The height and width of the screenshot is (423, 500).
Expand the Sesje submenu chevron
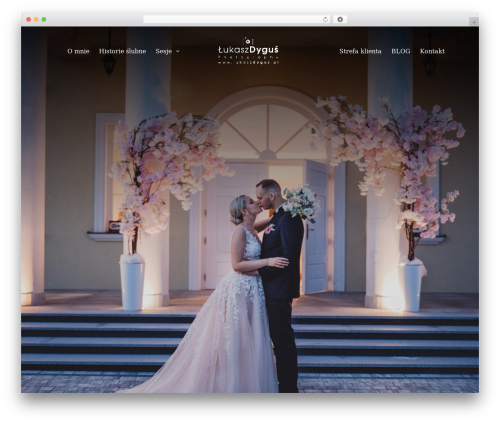[x=178, y=51]
